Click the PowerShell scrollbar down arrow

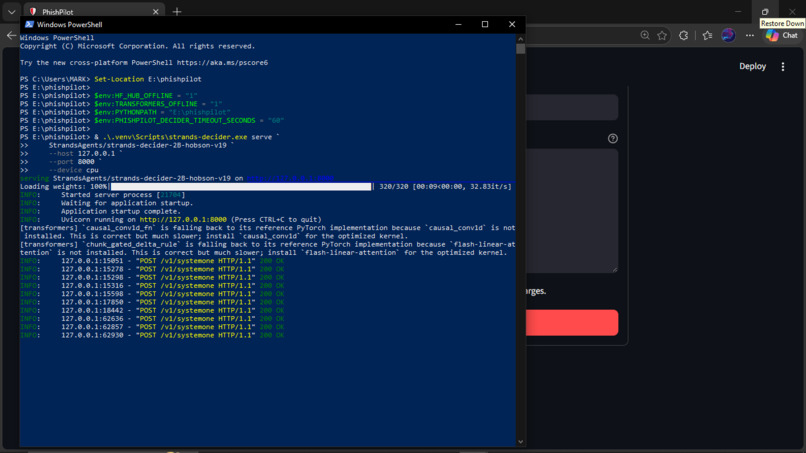[x=521, y=442]
